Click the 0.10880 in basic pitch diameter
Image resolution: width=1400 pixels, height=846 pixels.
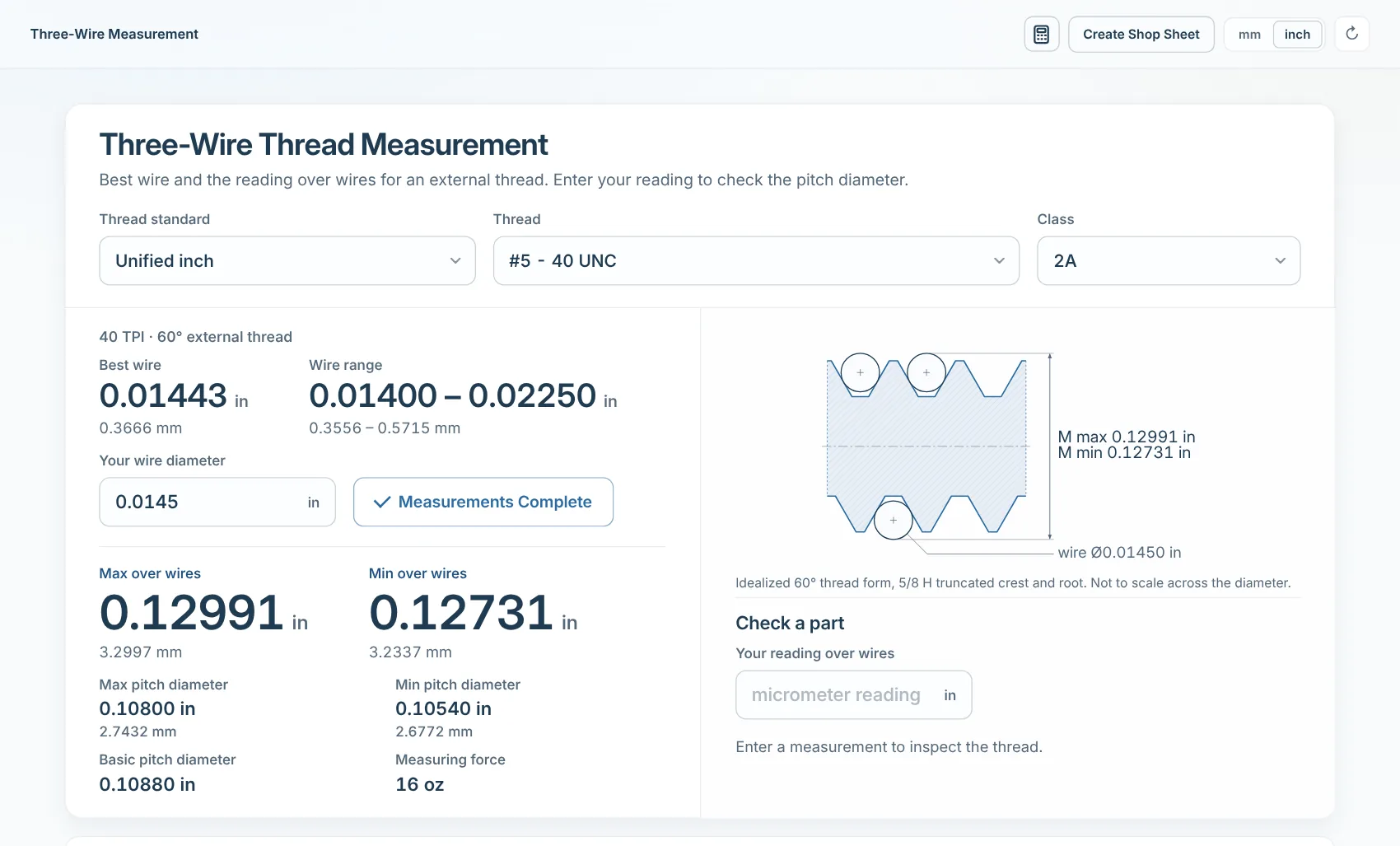coord(147,784)
